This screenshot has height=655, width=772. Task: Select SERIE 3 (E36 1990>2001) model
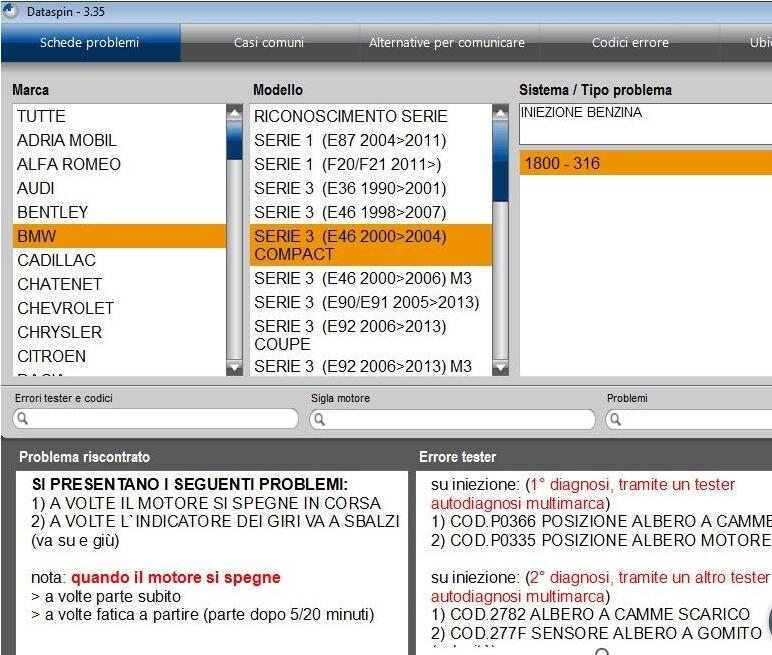coord(371,188)
